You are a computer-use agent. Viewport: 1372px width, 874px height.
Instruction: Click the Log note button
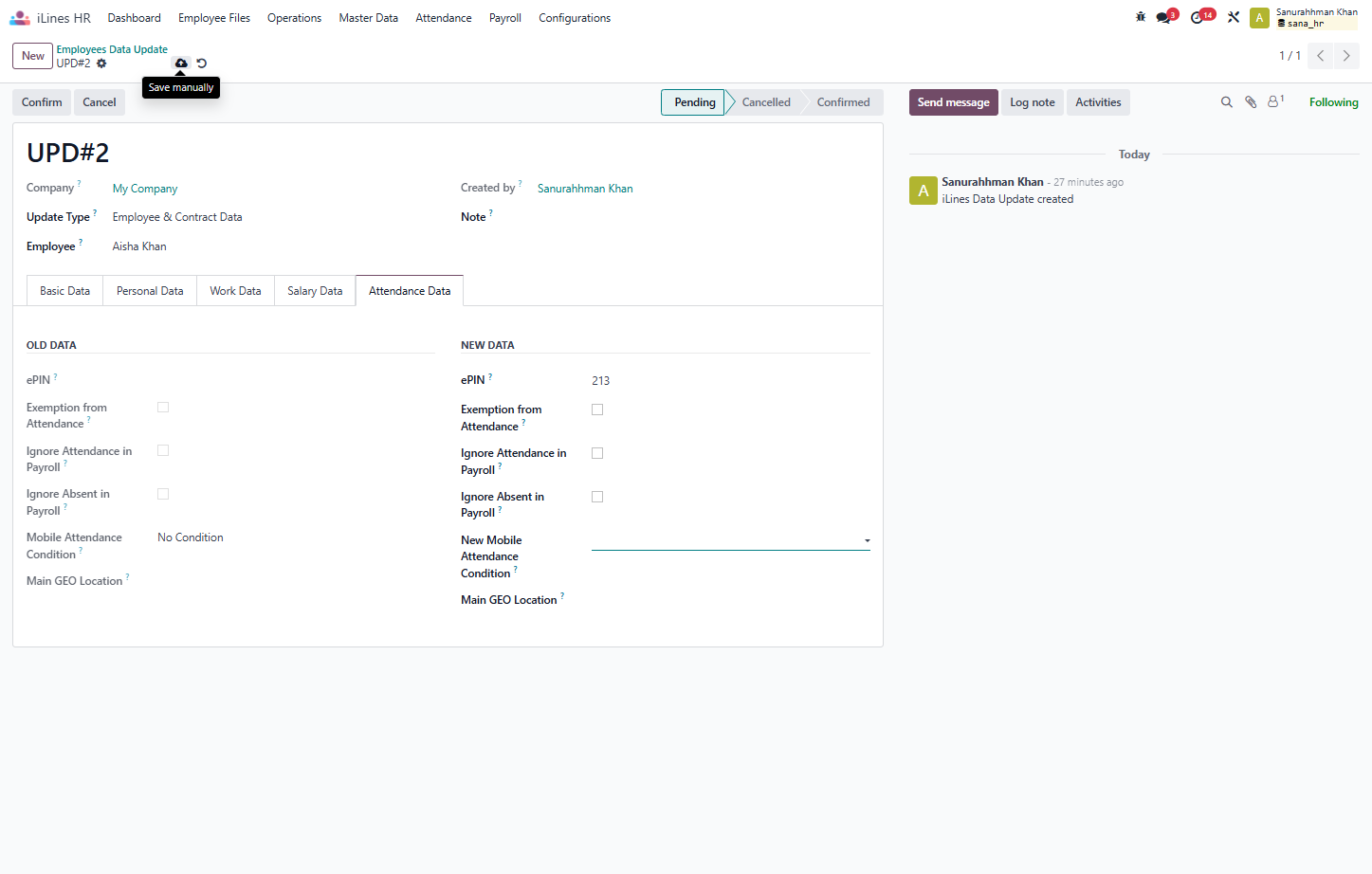click(1032, 102)
